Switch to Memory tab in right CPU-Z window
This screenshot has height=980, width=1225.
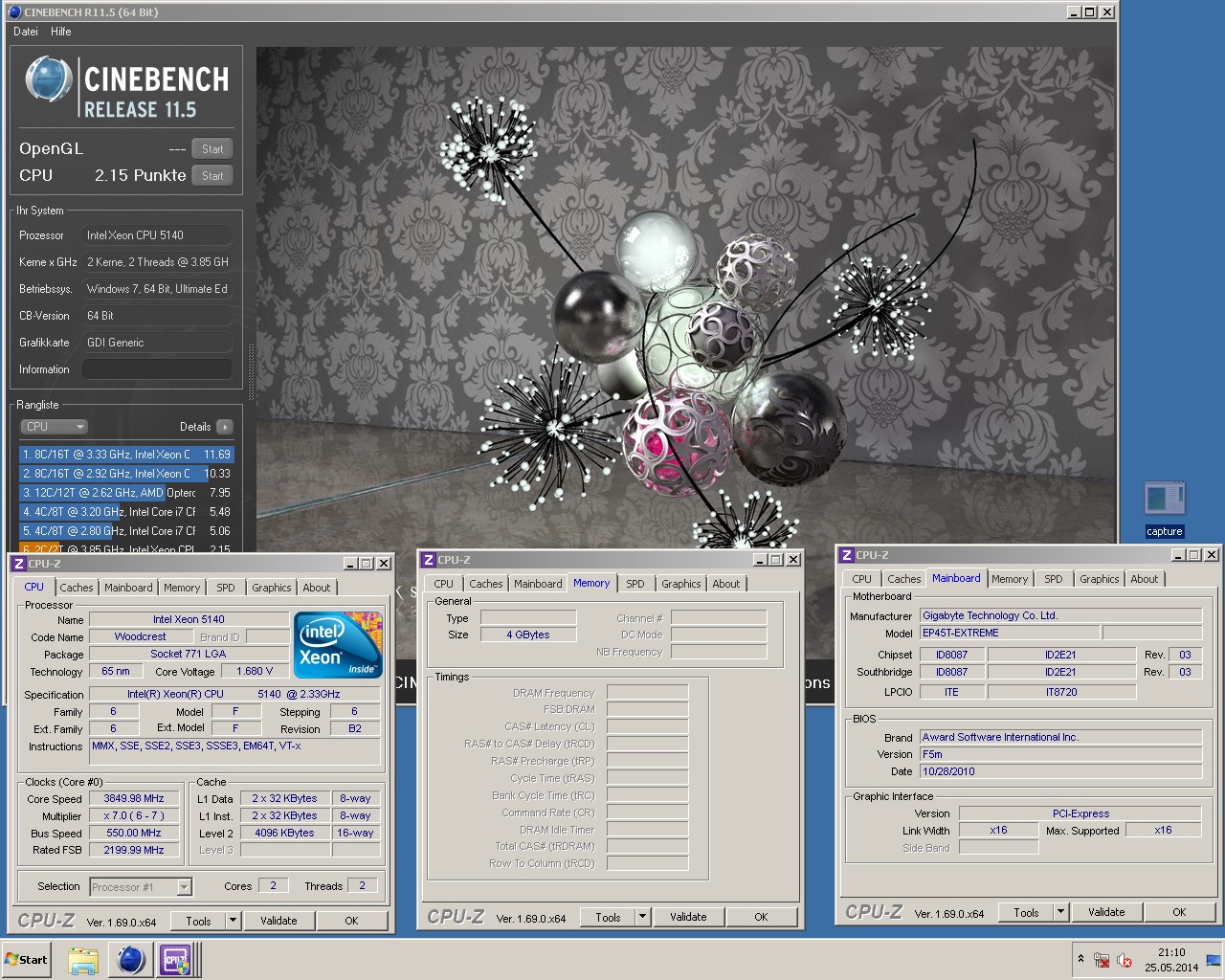1010,579
